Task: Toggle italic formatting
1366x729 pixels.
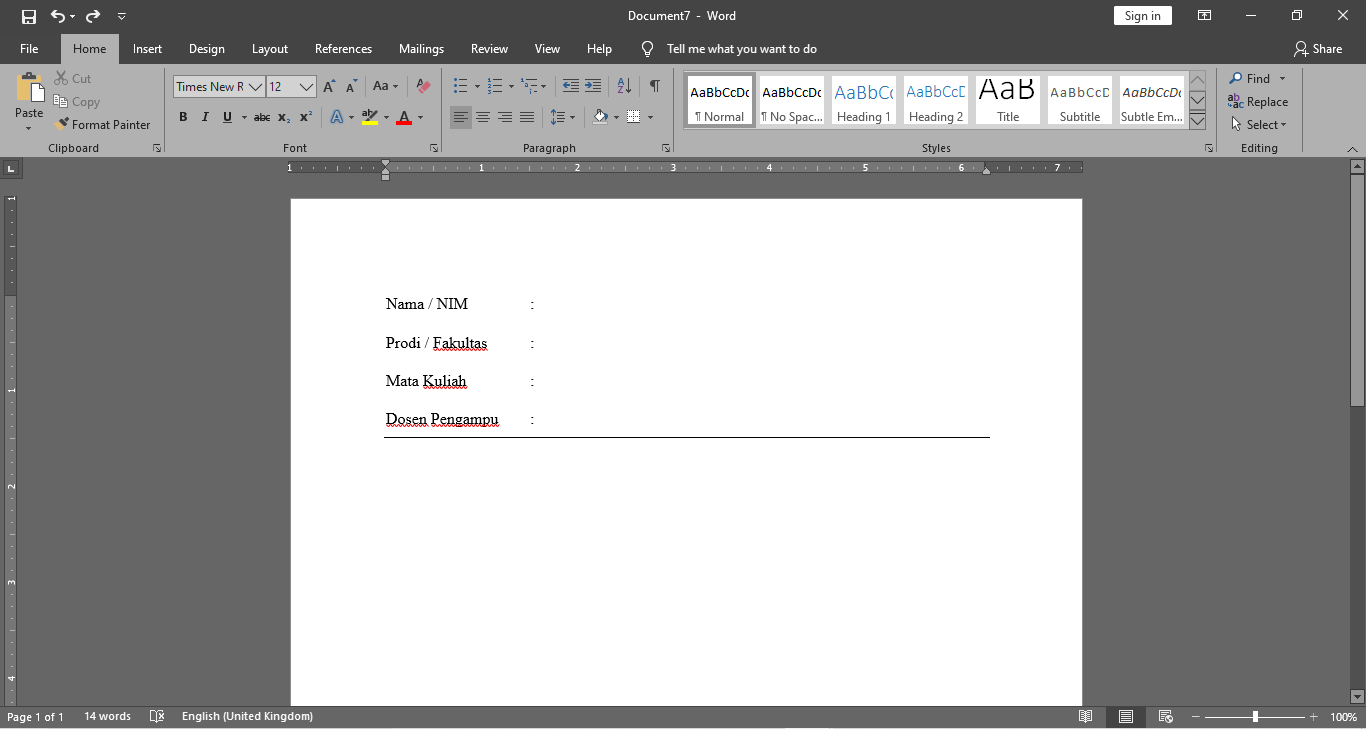Action: pos(205,117)
